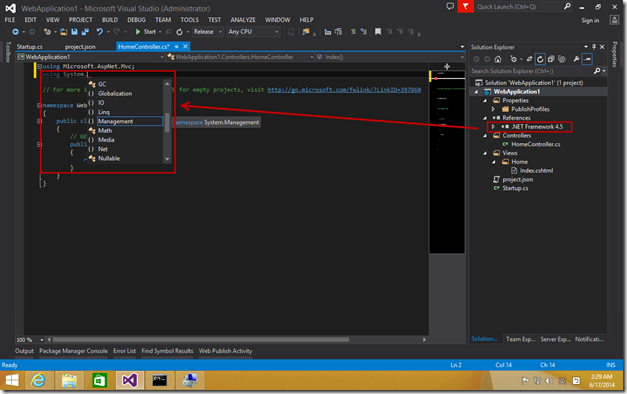The height and width of the screenshot is (394, 627).
Task: Click IntelliSense list scroll down arrow
Action: pyautogui.click(x=167, y=159)
